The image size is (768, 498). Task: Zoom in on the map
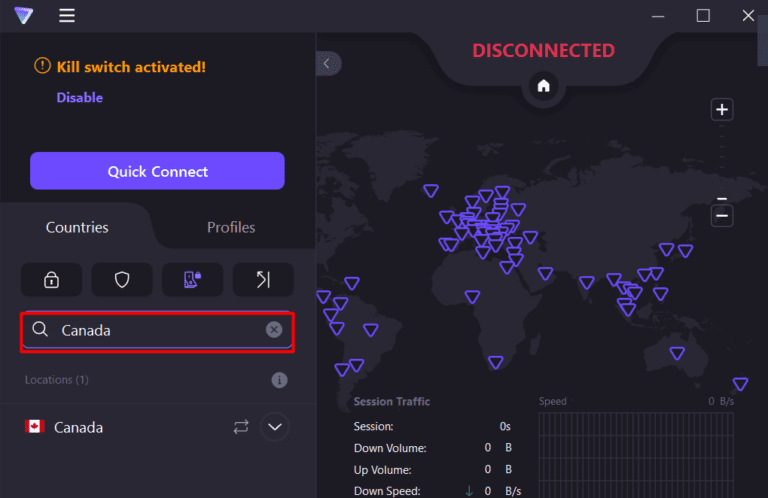click(x=722, y=110)
